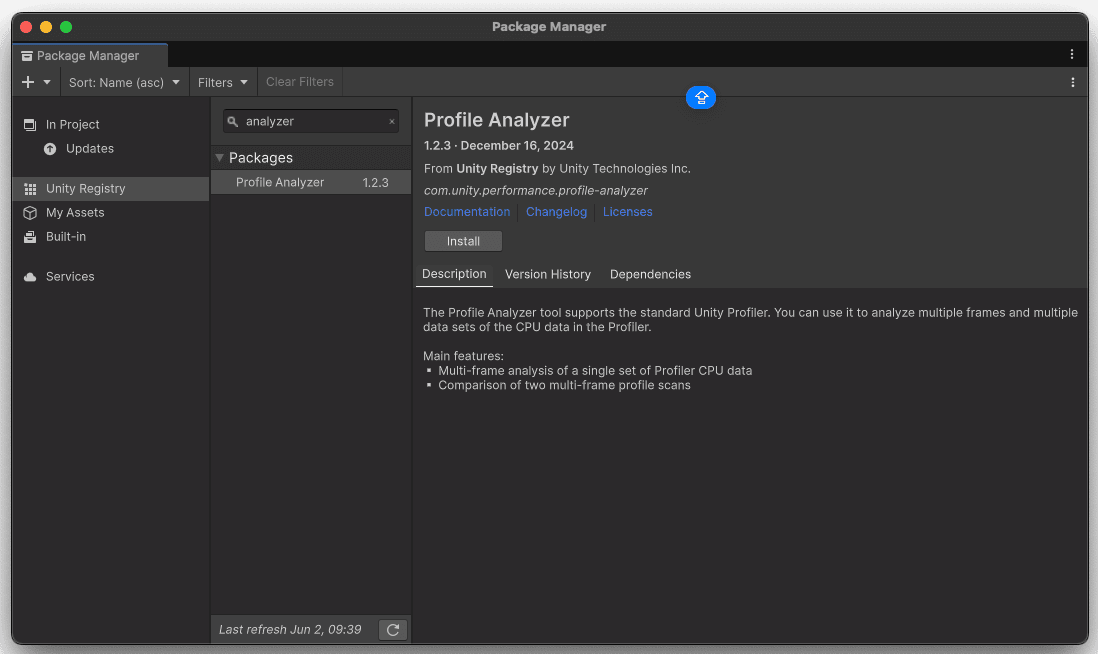Change sorting via Sort: Name (asc) dropdown
This screenshot has width=1098, height=654.
[x=122, y=82]
